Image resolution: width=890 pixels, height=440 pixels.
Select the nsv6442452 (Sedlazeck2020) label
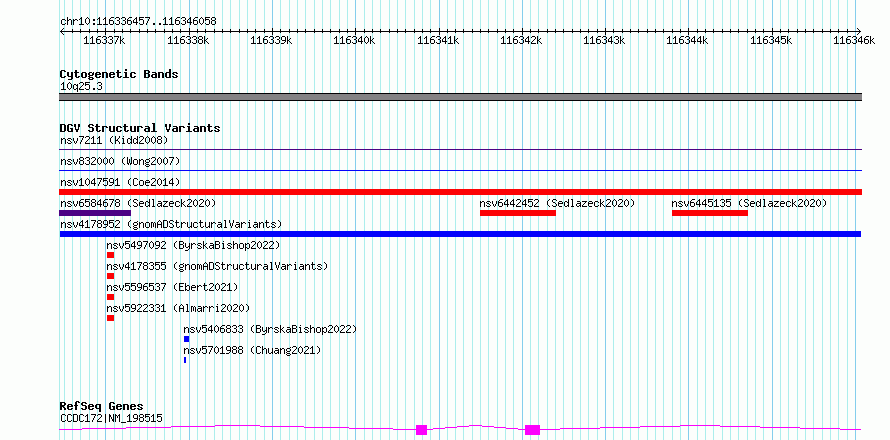click(x=557, y=203)
